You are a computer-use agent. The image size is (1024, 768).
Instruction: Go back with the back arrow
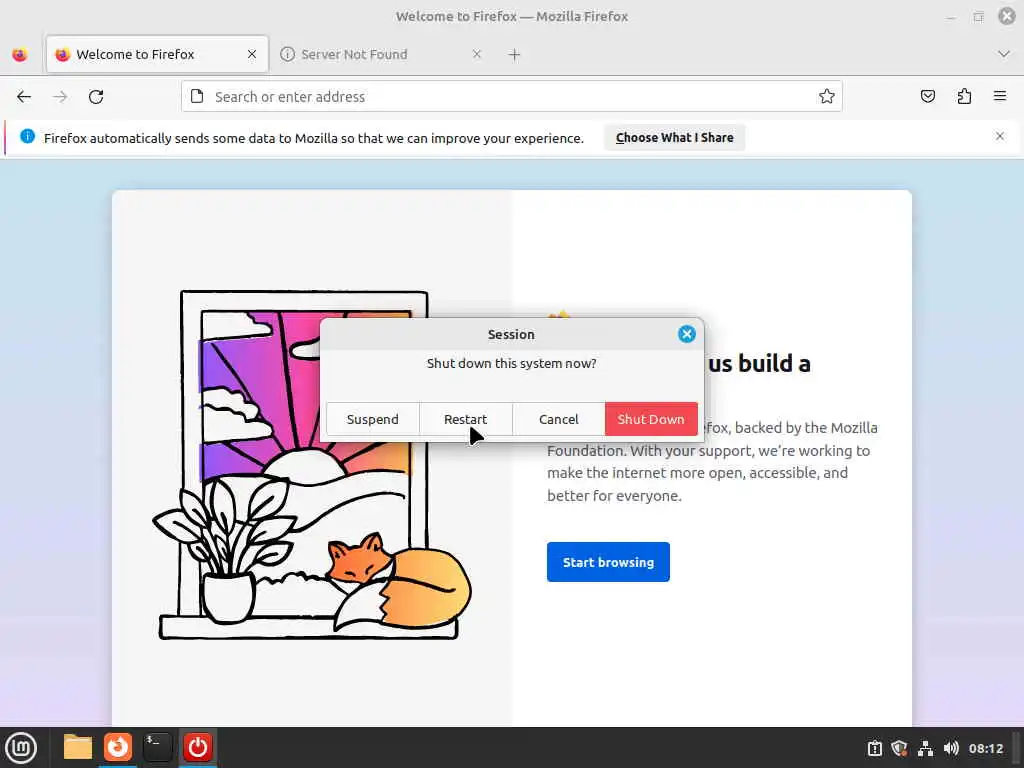pyautogui.click(x=24, y=97)
